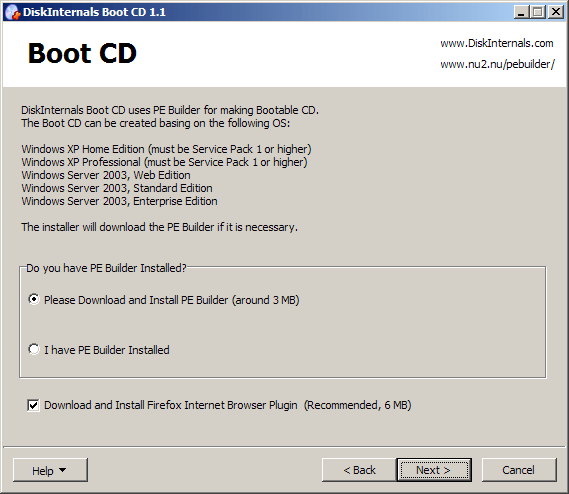Choose the I have PE Builder Installed option
The width and height of the screenshot is (569, 494).
(x=34, y=349)
